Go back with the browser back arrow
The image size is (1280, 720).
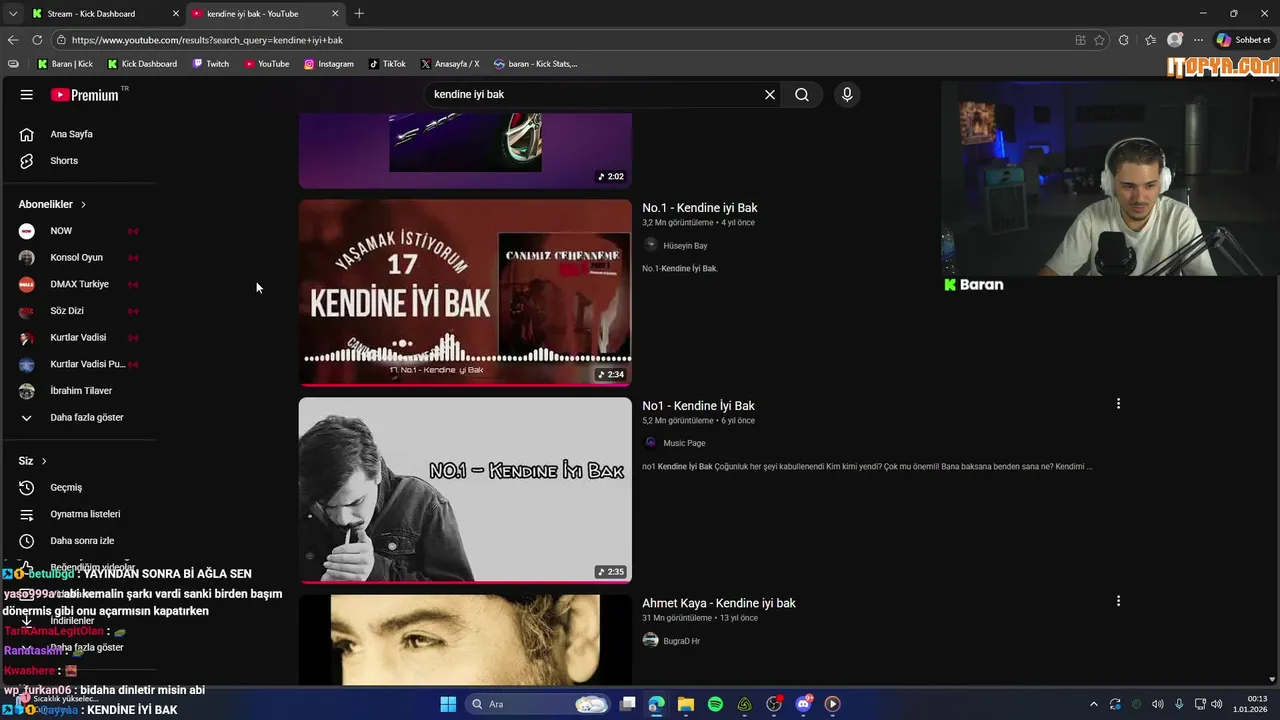13,40
